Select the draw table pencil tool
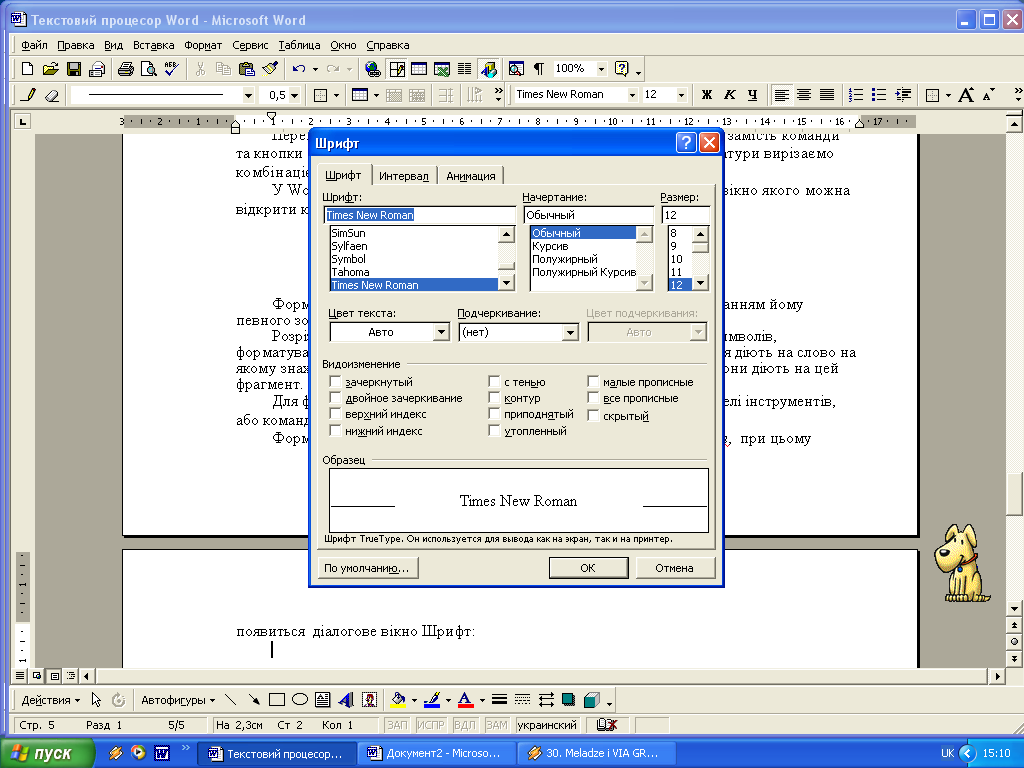 tap(28, 95)
